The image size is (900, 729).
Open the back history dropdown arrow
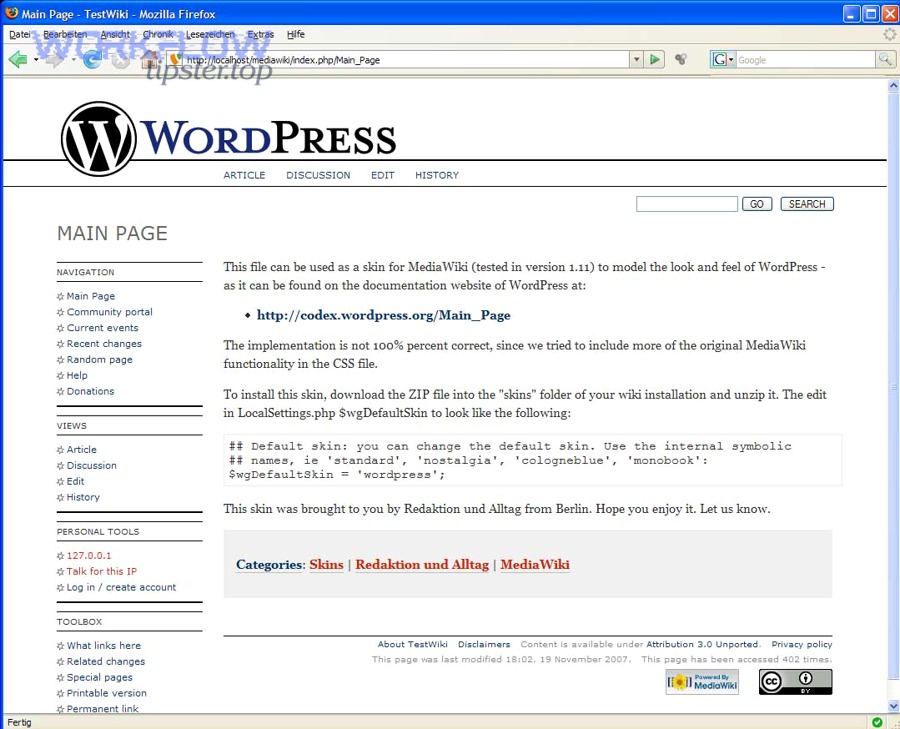36,59
